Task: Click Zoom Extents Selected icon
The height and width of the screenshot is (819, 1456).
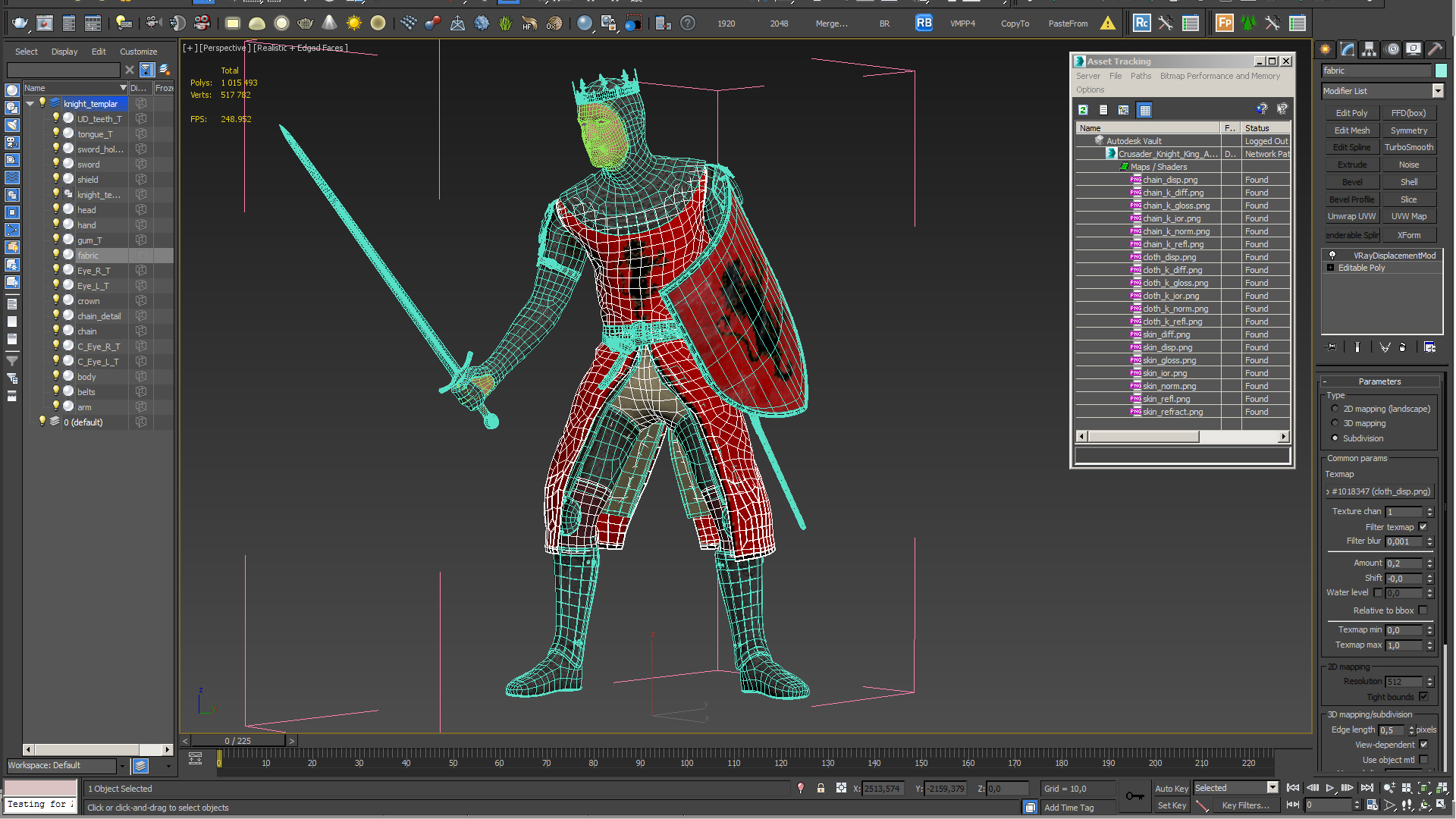Action: (1424, 789)
